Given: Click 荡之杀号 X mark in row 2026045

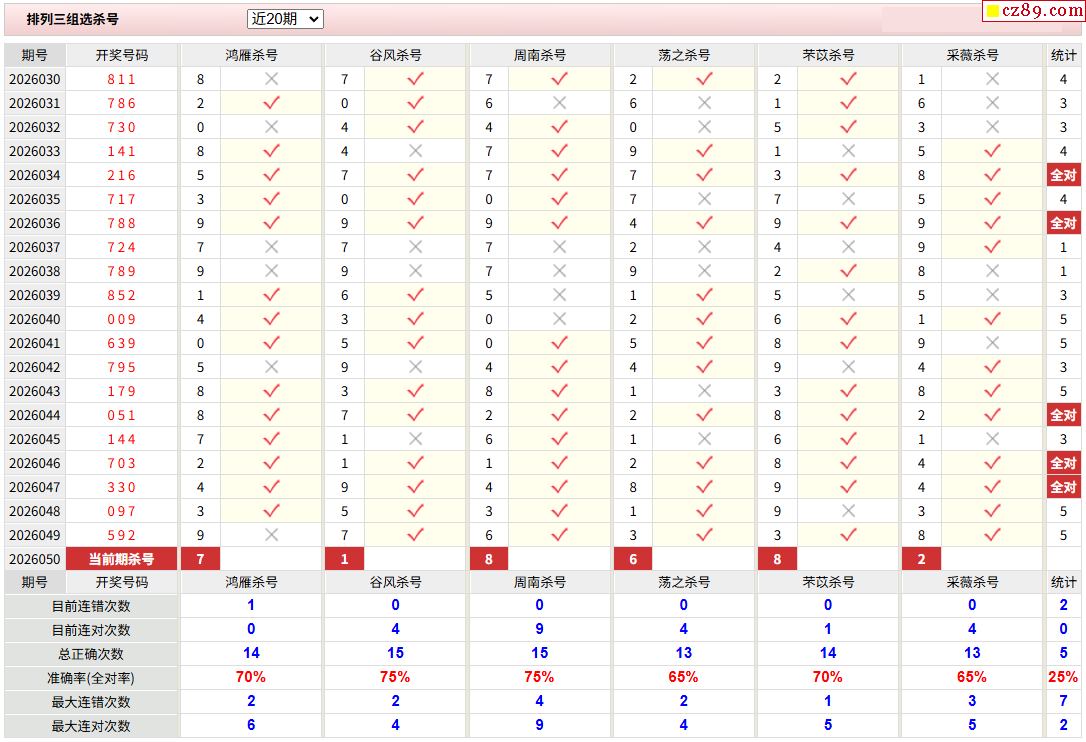Looking at the screenshot, I should coord(704,439).
